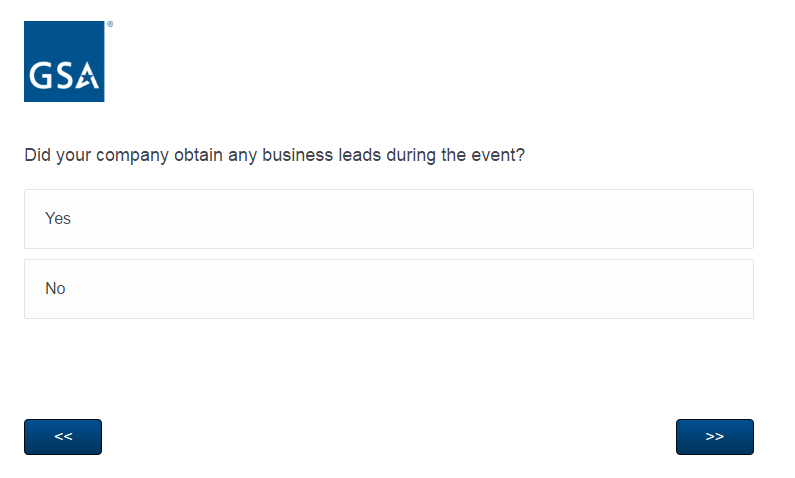This screenshot has height=478, width=795.
Task: Select the No answer option
Action: point(388,289)
